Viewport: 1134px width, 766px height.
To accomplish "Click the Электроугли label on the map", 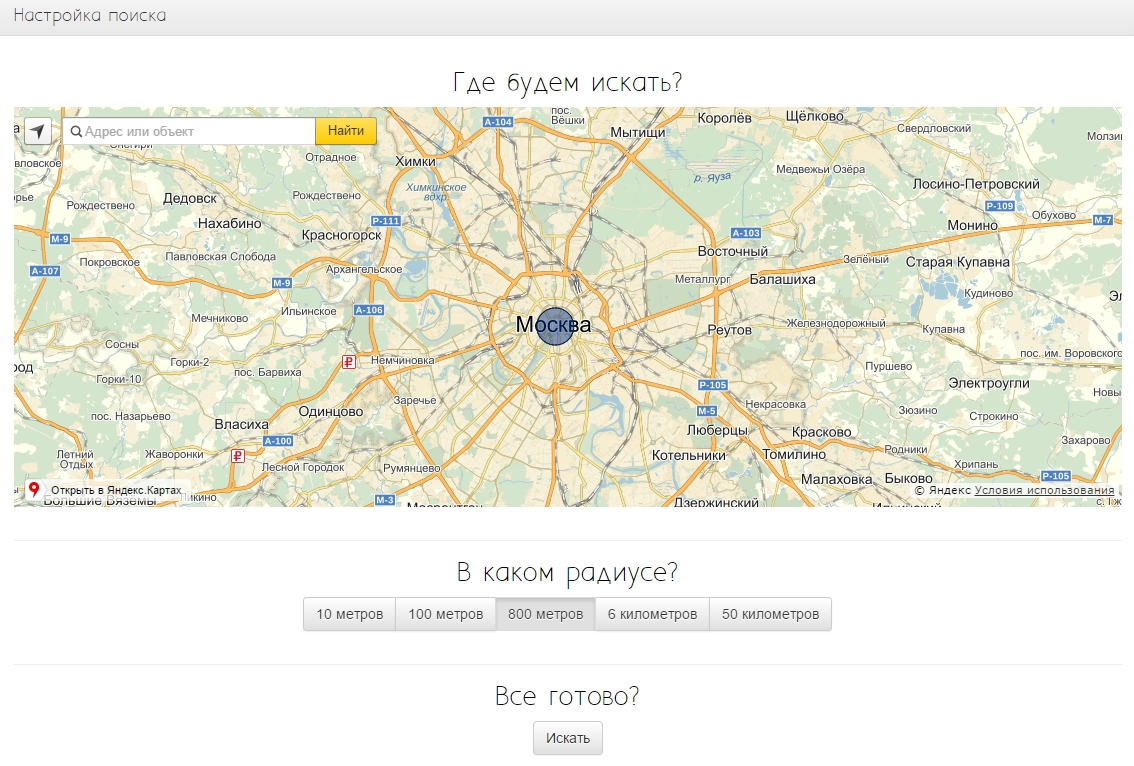I will (x=989, y=383).
